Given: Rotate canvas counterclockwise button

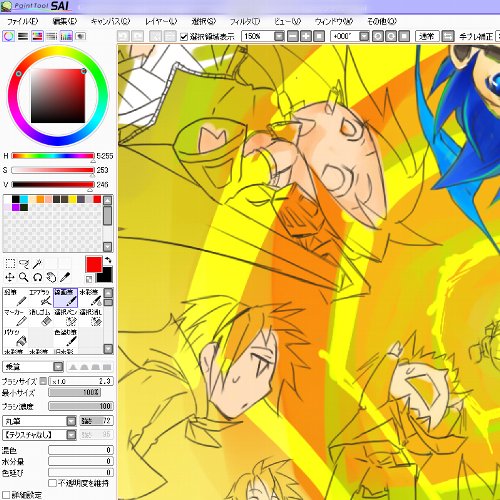Looking at the screenshot, I should (378, 36).
